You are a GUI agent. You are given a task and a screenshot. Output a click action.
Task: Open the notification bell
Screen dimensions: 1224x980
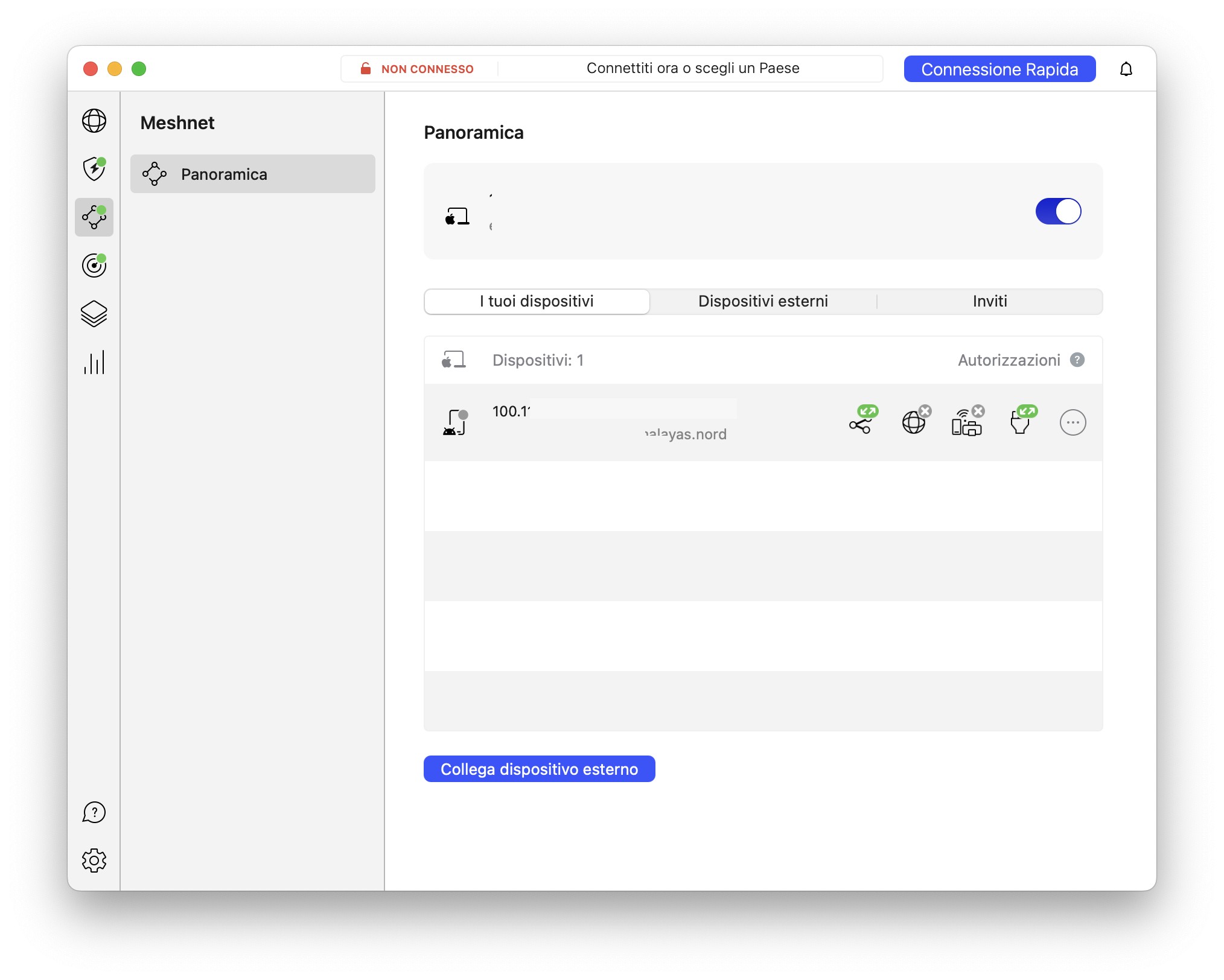1127,69
